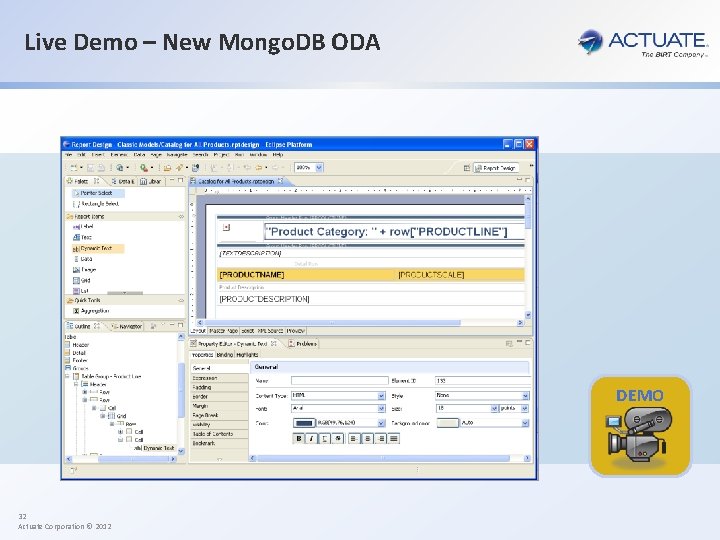Viewport: 720px width, 540px height.
Task: Open the points unit dropdown
Action: pos(525,409)
